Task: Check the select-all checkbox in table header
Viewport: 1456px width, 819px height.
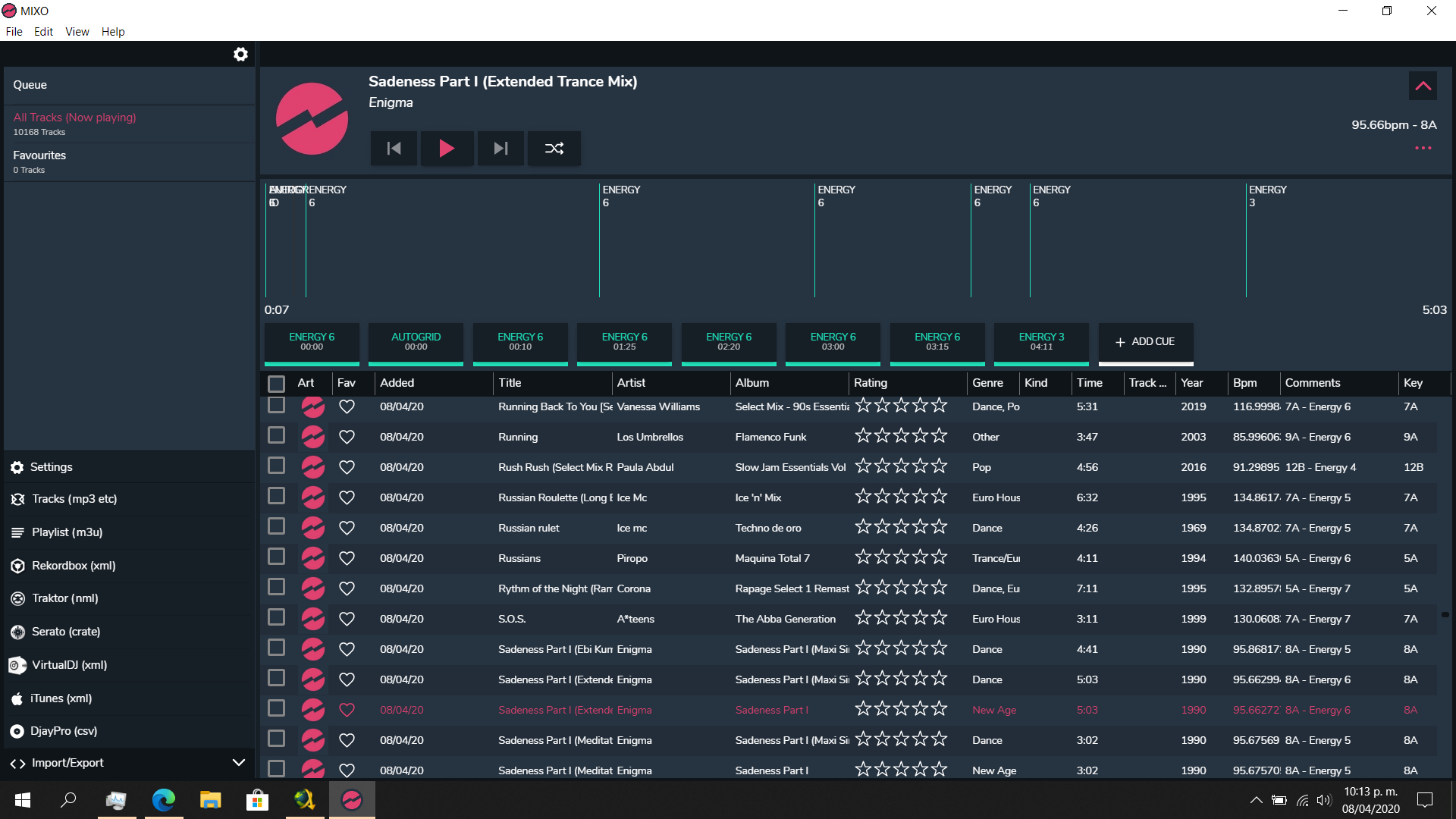Action: click(x=276, y=384)
